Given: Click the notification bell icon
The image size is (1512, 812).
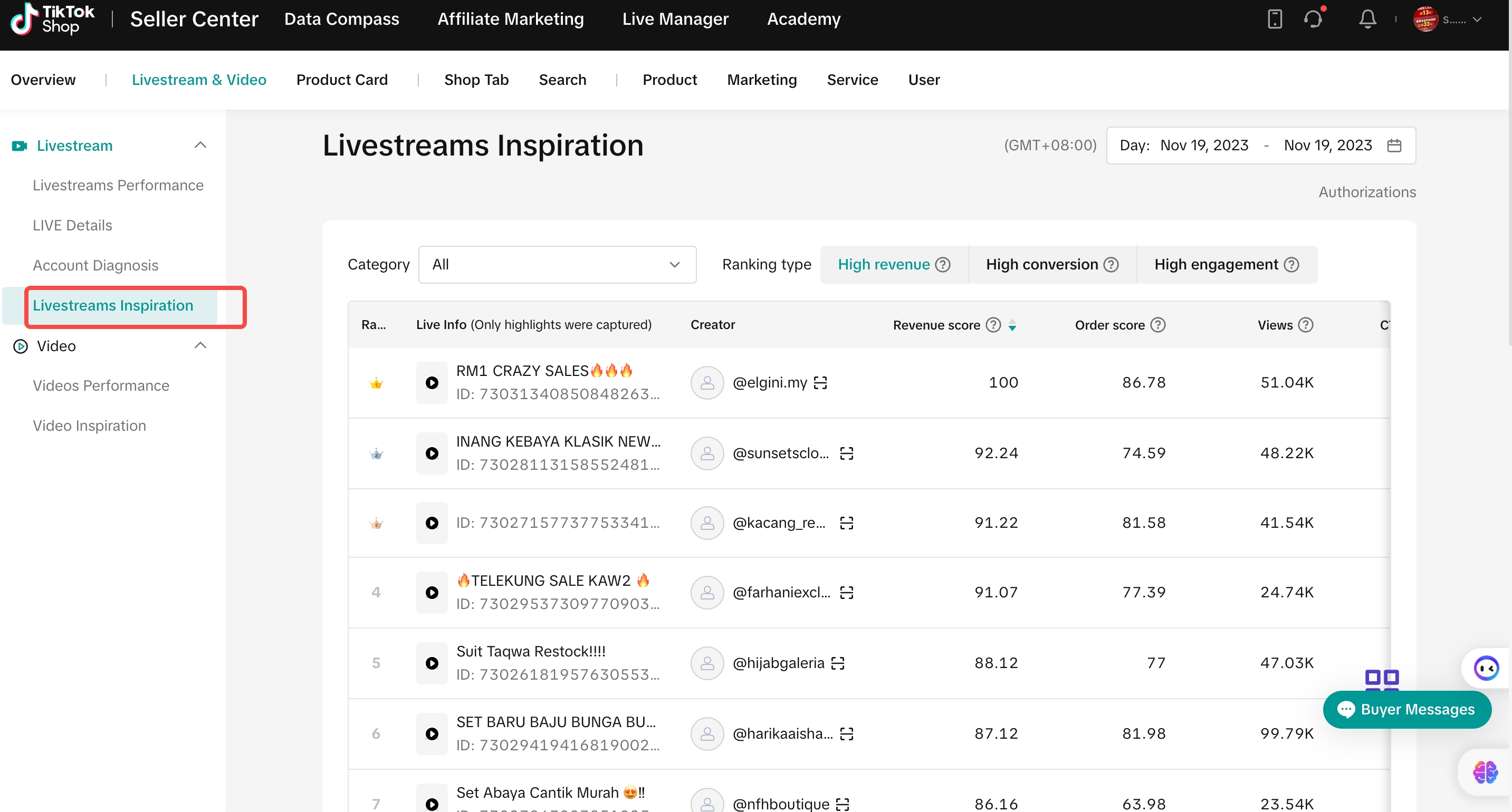Looking at the screenshot, I should click(1367, 19).
